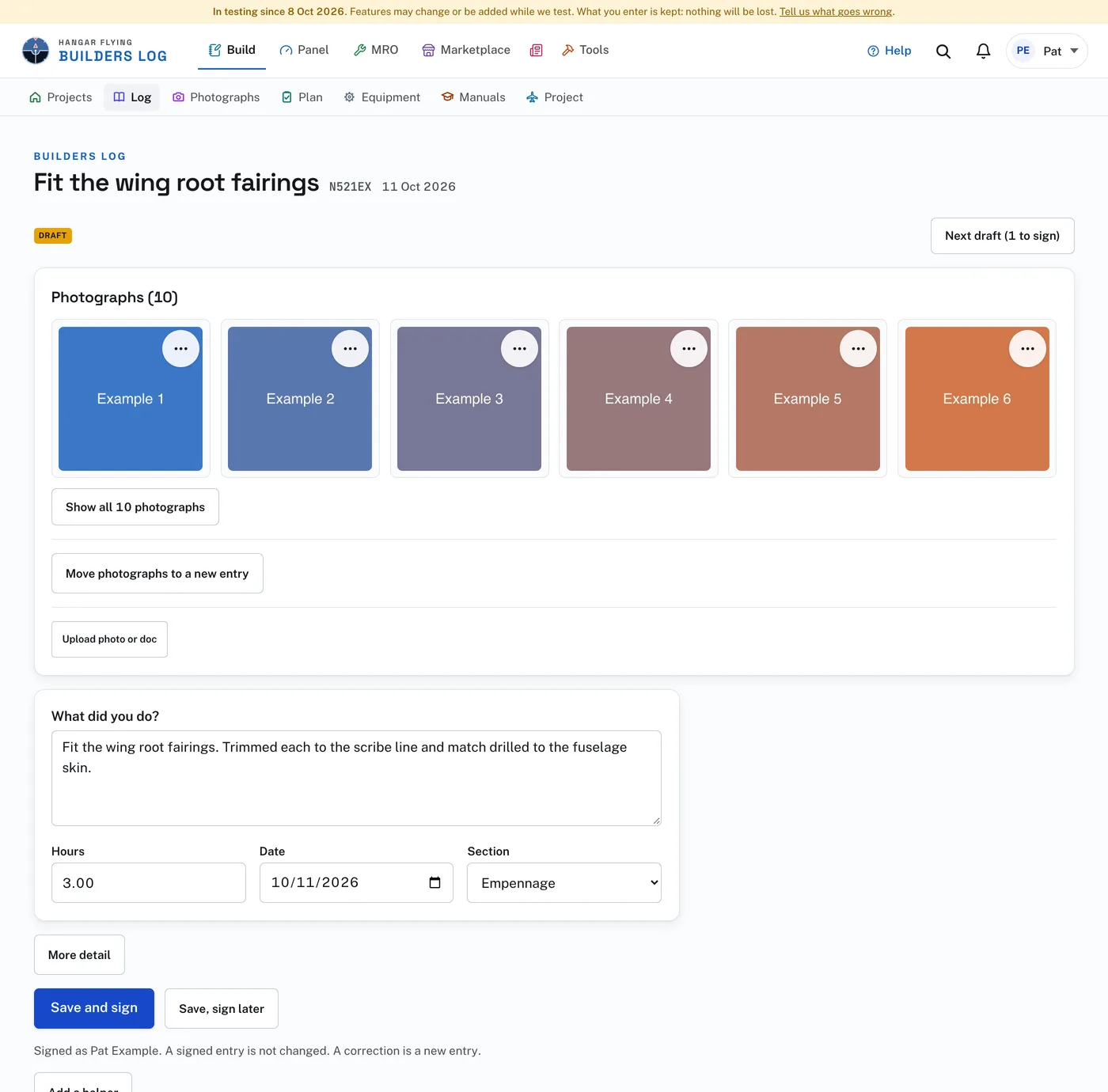Click the PE avatar circle
This screenshot has width=1108, height=1092.
1023,51
